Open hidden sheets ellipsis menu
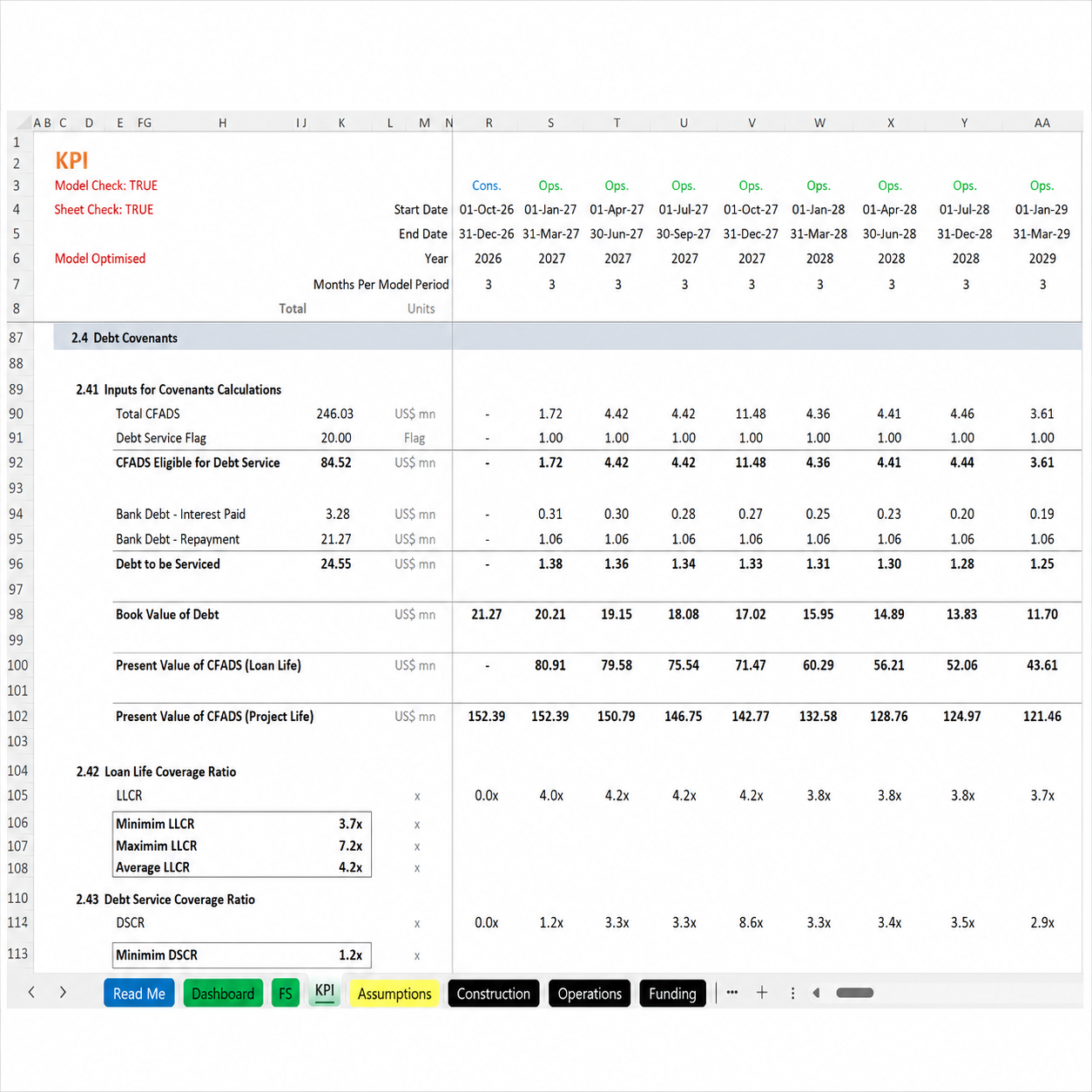The height and width of the screenshot is (1092, 1092). tap(732, 992)
